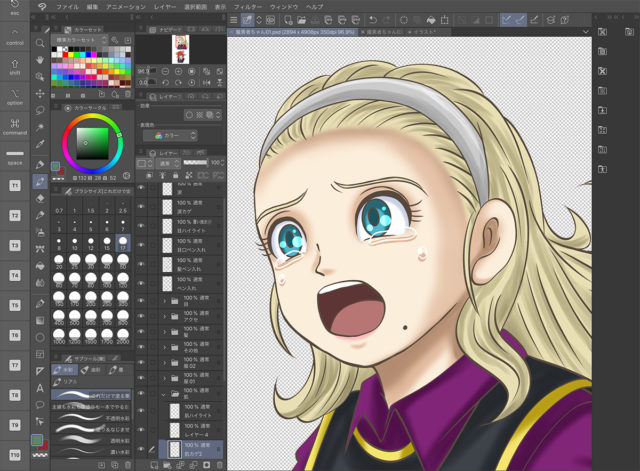640x471 pixels.
Task: Select the move layer tool
Action: click(40, 93)
